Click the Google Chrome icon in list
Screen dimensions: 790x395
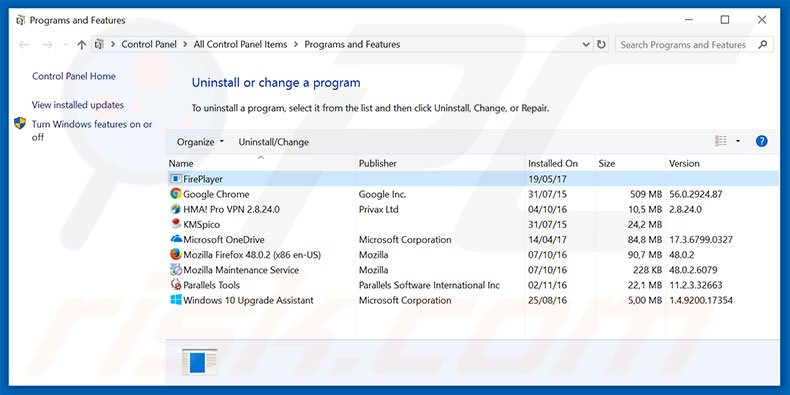175,194
